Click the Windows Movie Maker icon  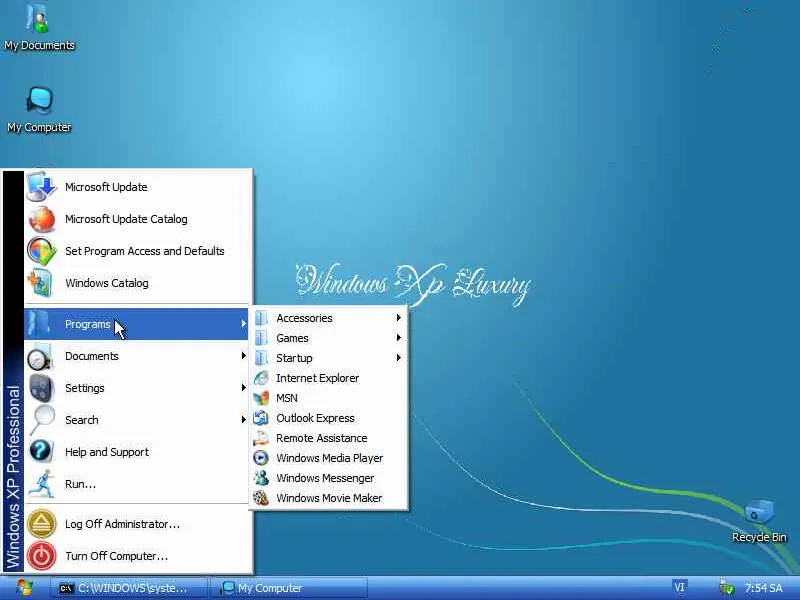(x=261, y=497)
